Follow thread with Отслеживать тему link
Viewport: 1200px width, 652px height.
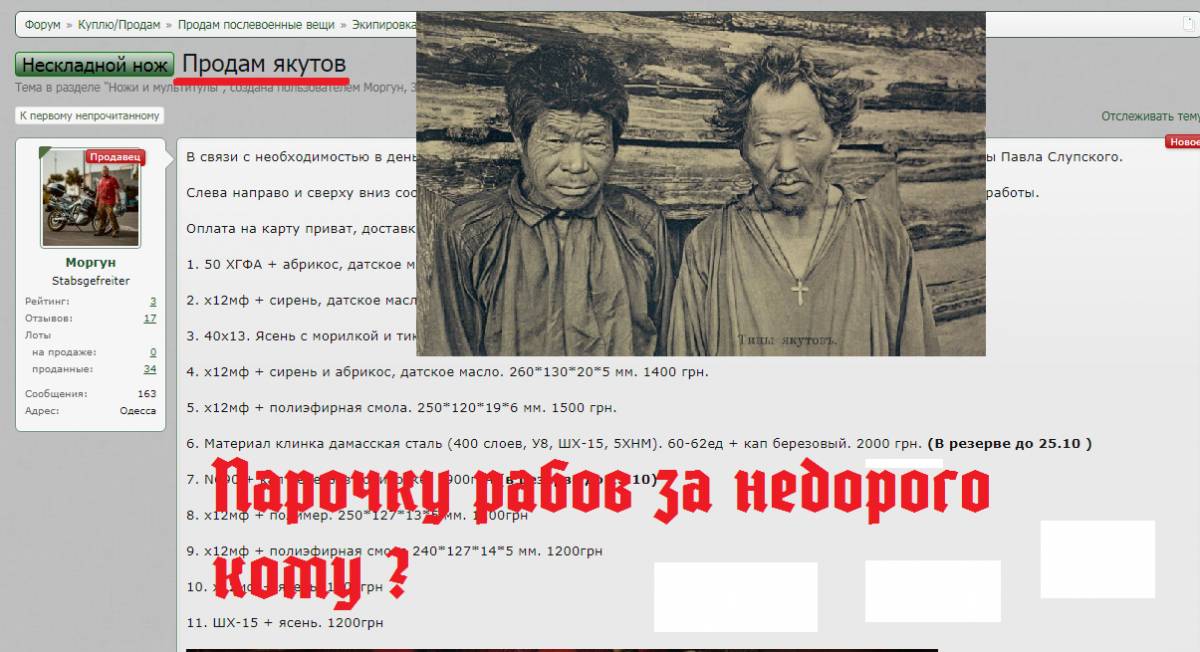click(x=1150, y=116)
